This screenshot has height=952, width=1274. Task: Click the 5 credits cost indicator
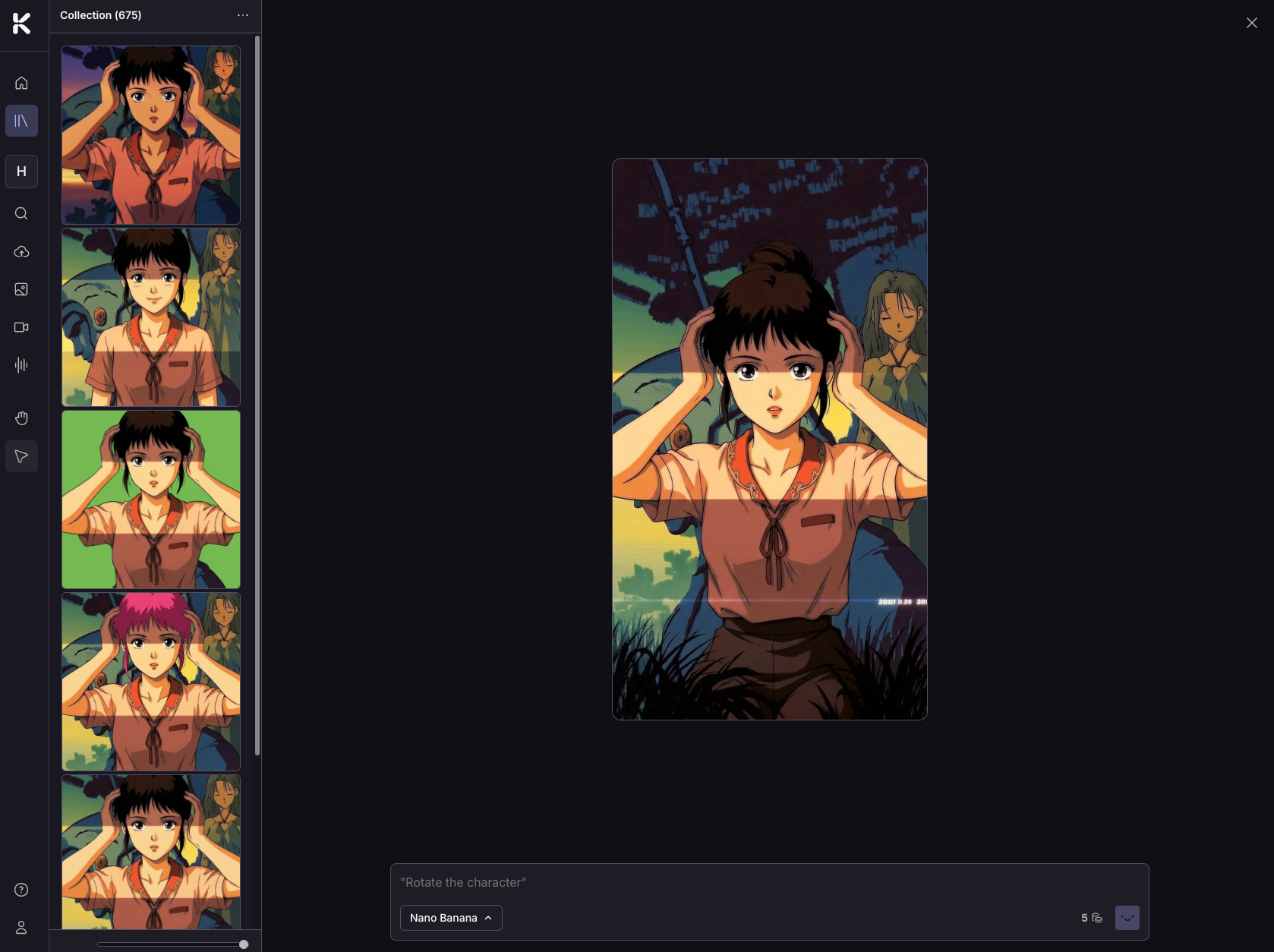click(x=1092, y=918)
